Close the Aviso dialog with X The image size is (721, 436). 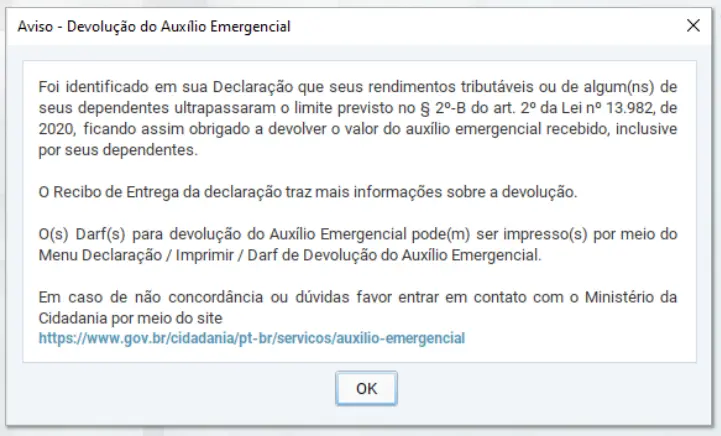click(693, 27)
